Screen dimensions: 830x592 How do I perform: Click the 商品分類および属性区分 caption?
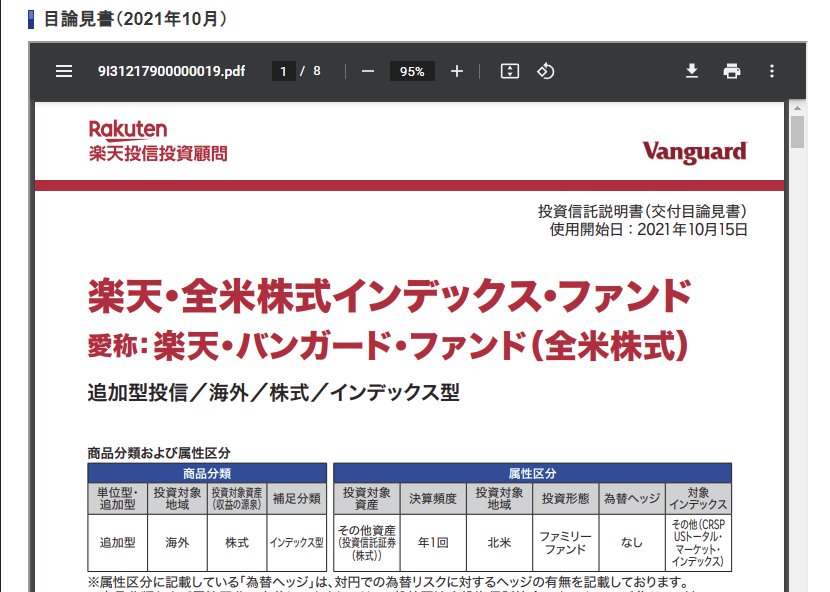[159, 453]
